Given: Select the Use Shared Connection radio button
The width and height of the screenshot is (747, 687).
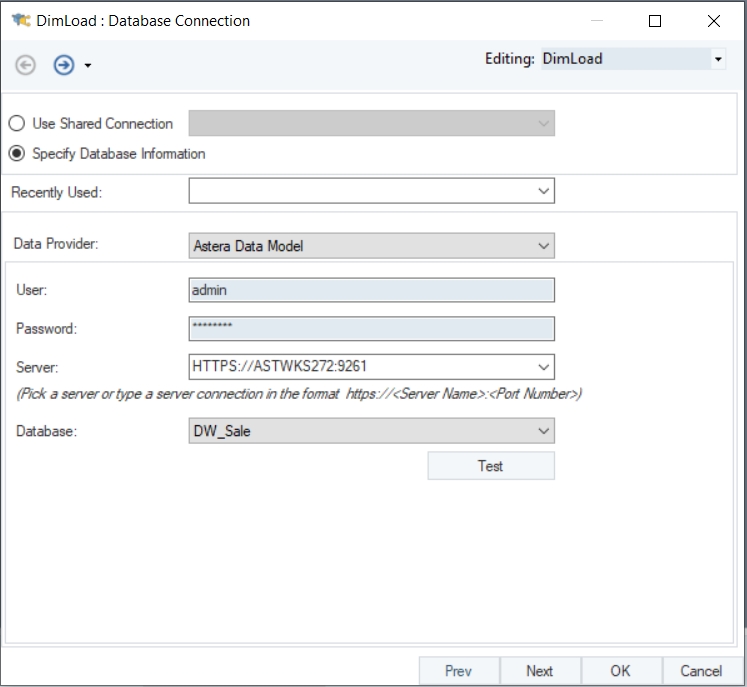Looking at the screenshot, I should [x=17, y=124].
